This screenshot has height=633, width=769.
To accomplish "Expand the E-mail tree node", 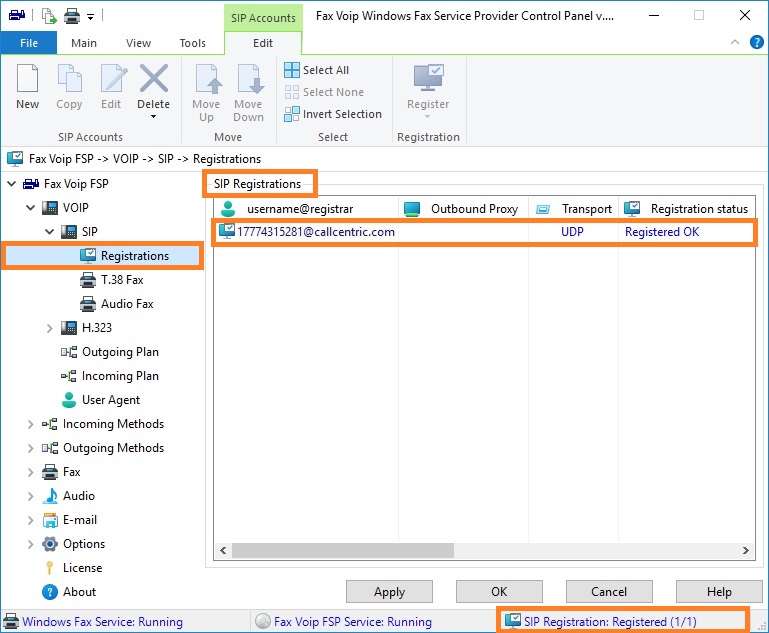I will pos(30,520).
